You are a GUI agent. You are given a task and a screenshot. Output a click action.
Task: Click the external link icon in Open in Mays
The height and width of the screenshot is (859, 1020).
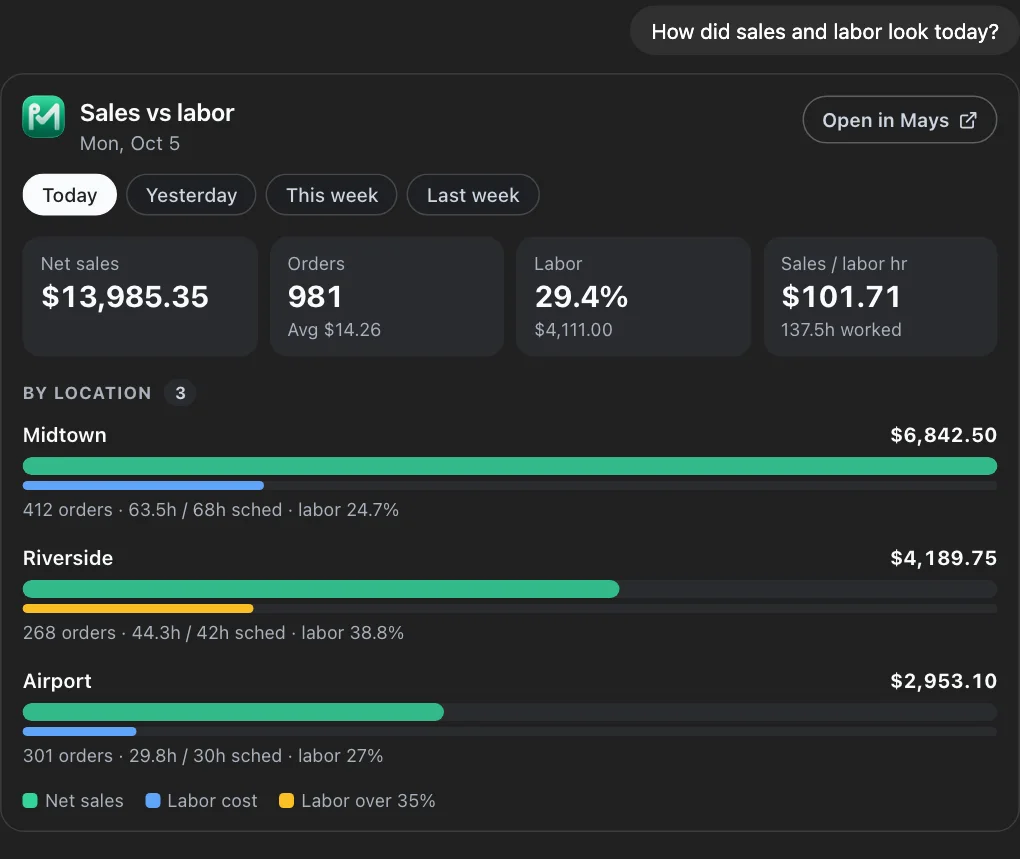tap(968, 120)
